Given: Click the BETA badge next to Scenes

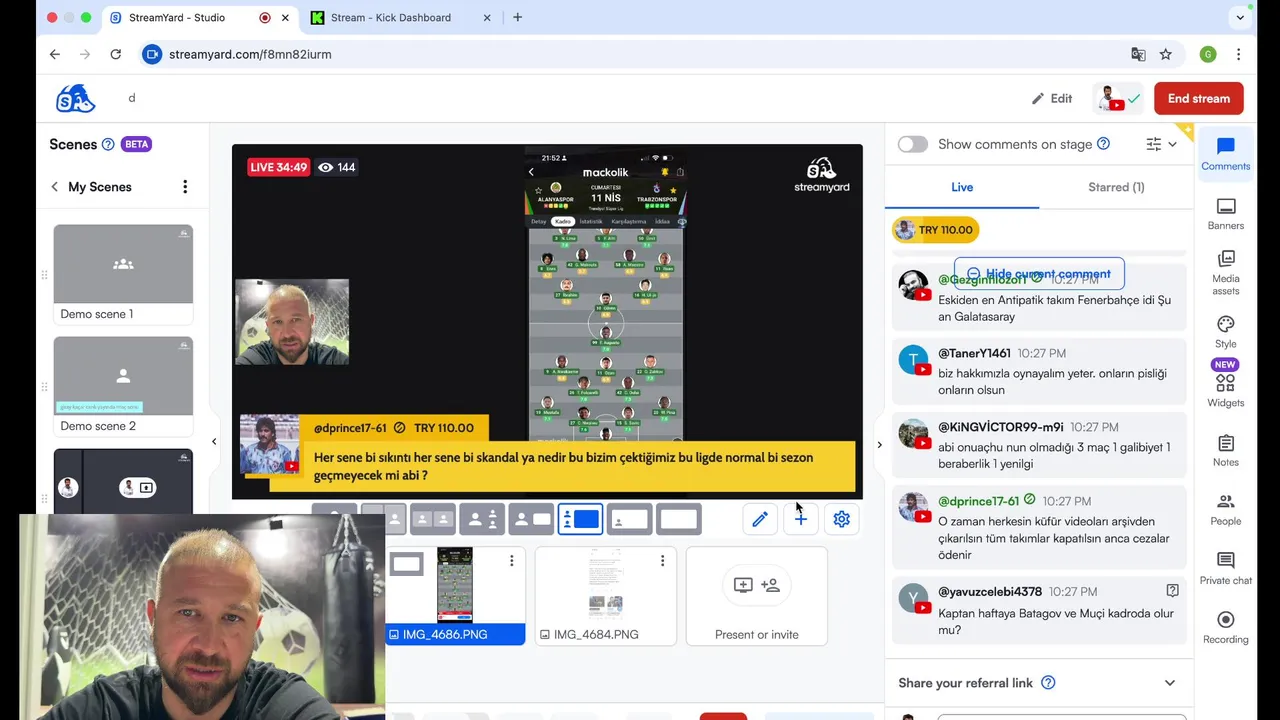Looking at the screenshot, I should 137,144.
